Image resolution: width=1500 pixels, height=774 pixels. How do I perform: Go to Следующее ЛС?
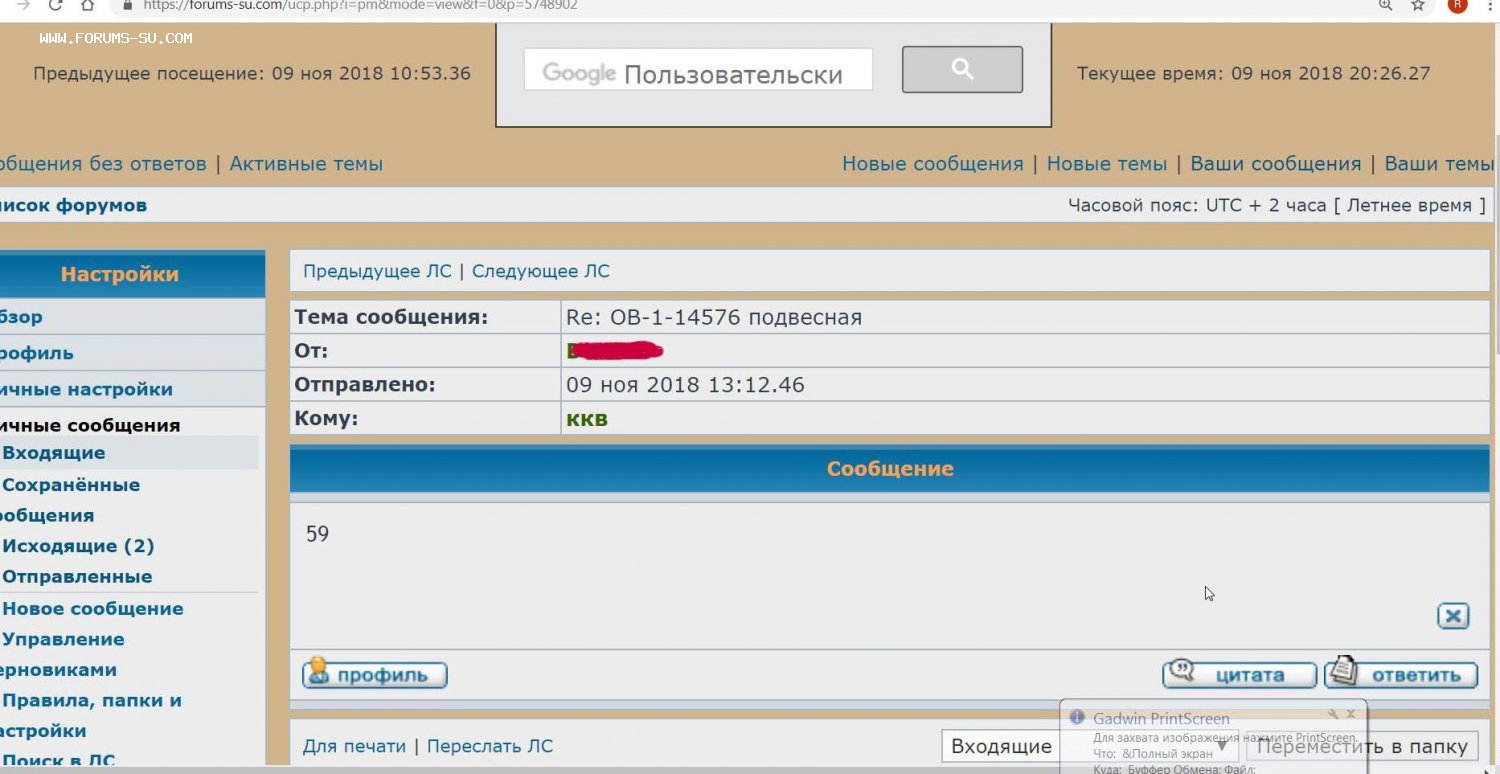(540, 271)
